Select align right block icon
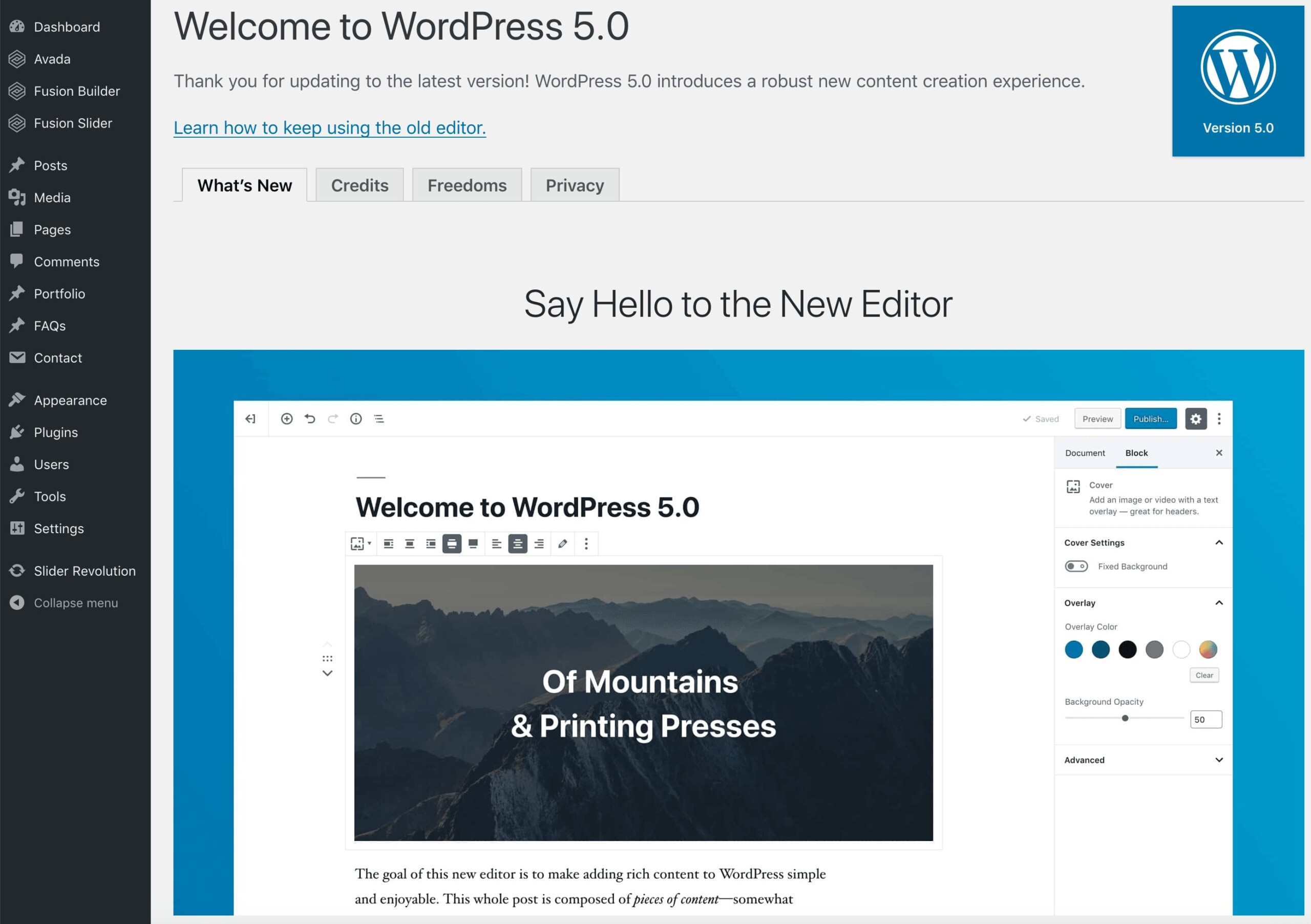This screenshot has width=1311, height=924. tap(431, 543)
